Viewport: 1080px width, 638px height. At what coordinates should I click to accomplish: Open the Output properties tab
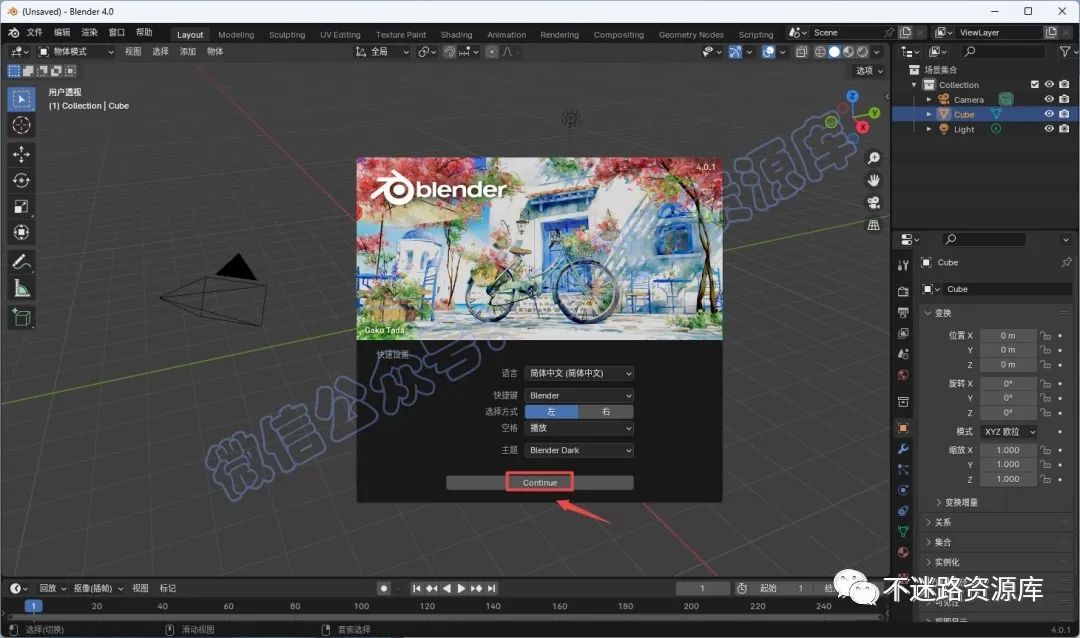tap(903, 312)
